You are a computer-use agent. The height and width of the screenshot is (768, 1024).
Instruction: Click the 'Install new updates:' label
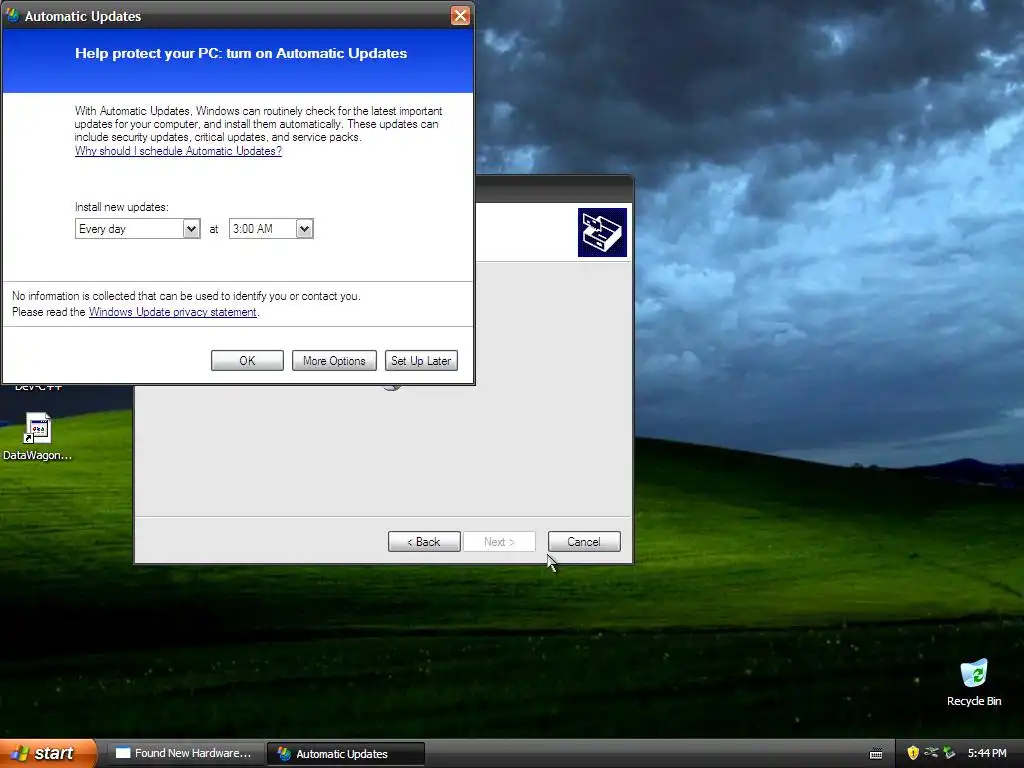click(x=121, y=207)
